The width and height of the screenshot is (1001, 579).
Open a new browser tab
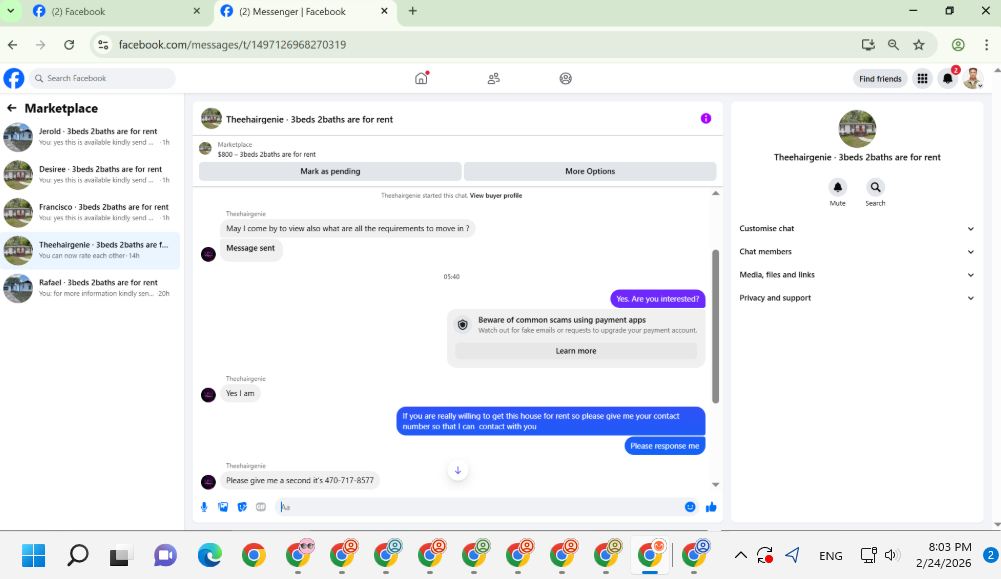412,11
